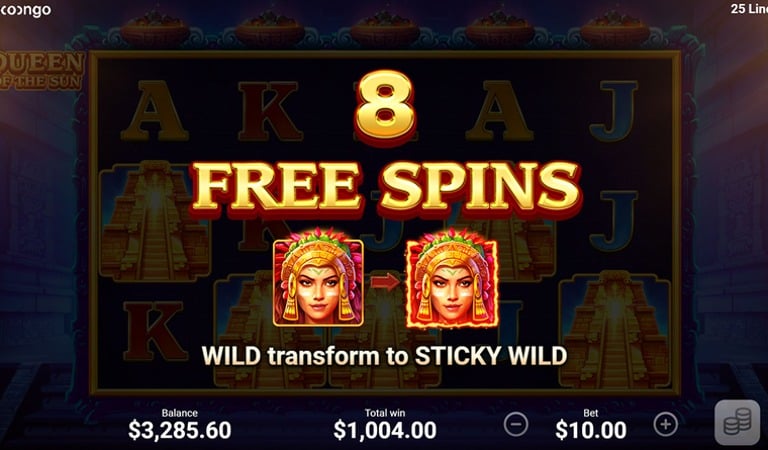Decrease the bet with the minus button
Image resolution: width=768 pixels, height=450 pixels.
516,424
